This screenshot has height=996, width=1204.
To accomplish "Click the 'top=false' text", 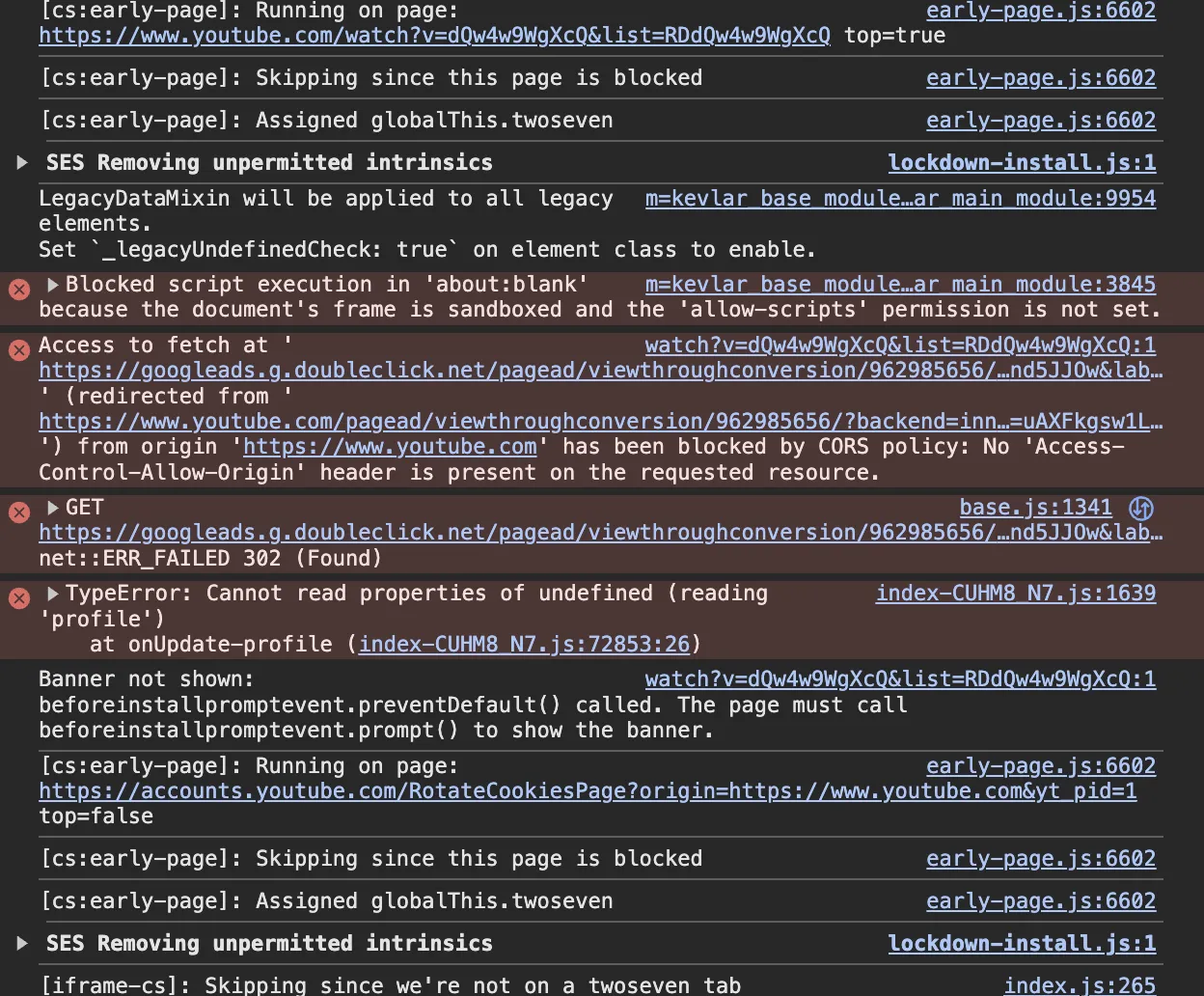I will coord(96,816).
